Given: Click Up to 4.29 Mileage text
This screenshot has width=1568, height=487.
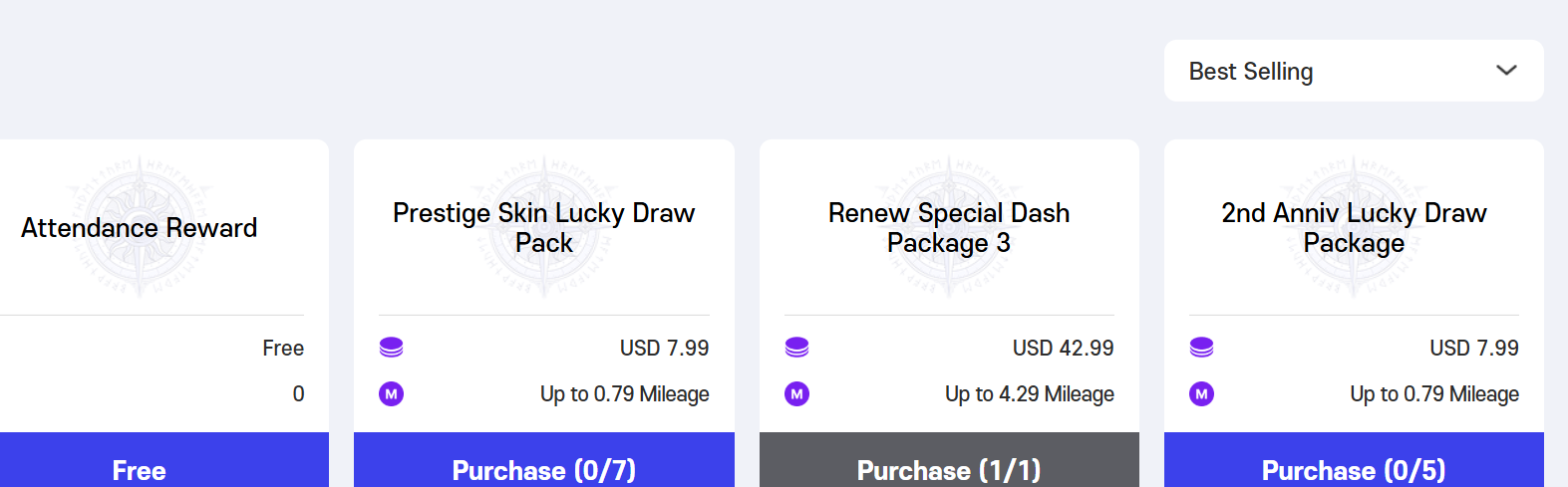Looking at the screenshot, I should coord(1030,394).
